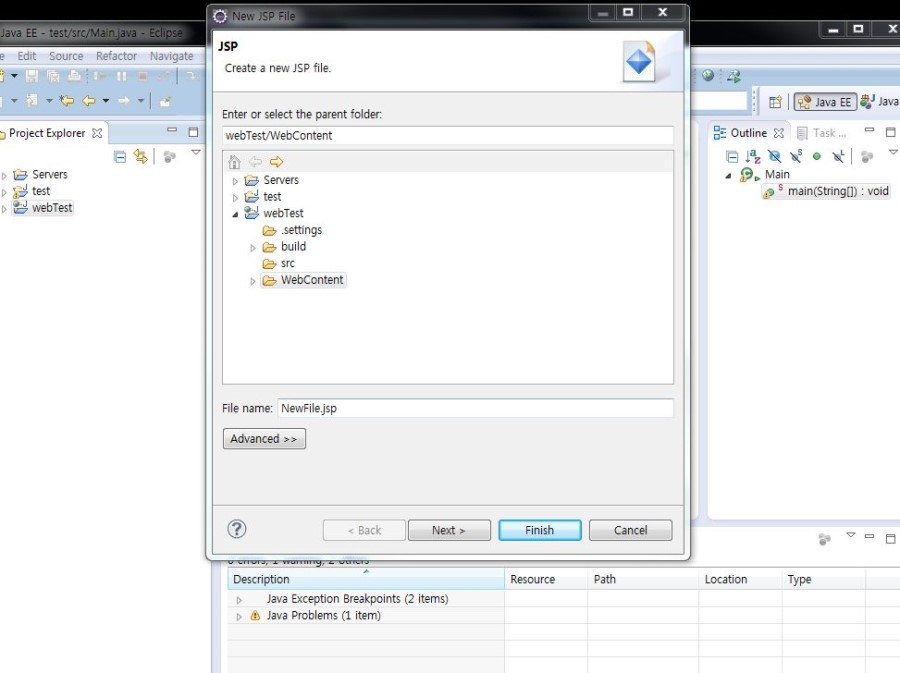Select the Project Explorer tab
Screen dimensions: 900x673
47,133
